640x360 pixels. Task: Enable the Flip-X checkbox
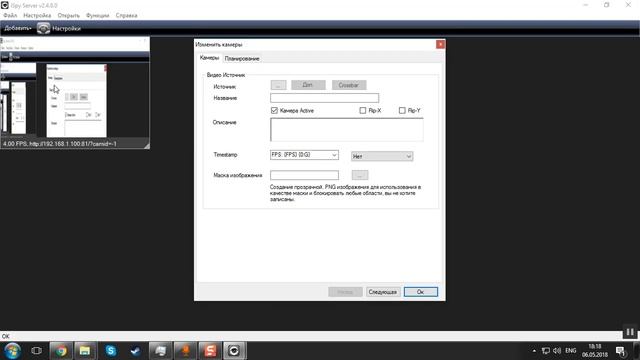coord(362,110)
